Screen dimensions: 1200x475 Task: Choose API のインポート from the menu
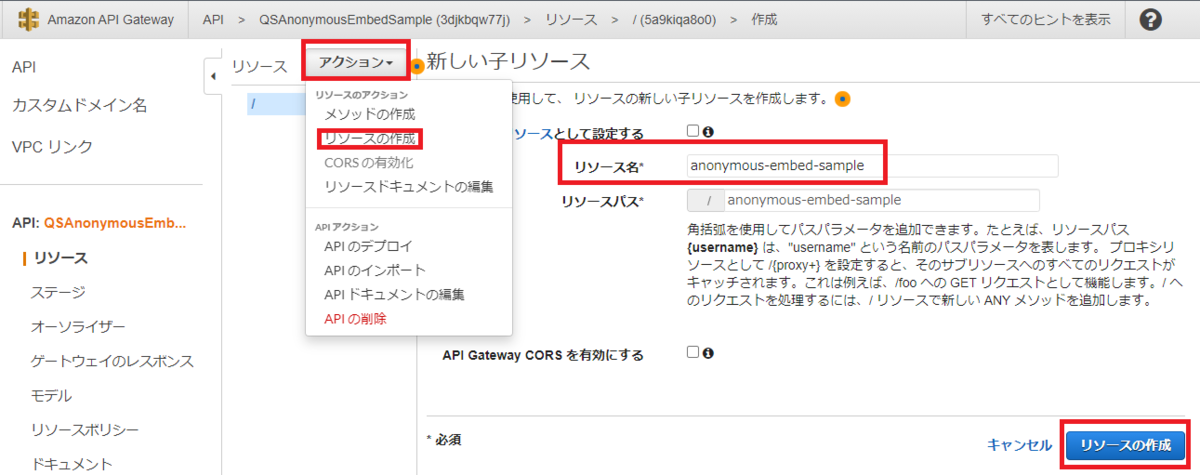point(374,270)
